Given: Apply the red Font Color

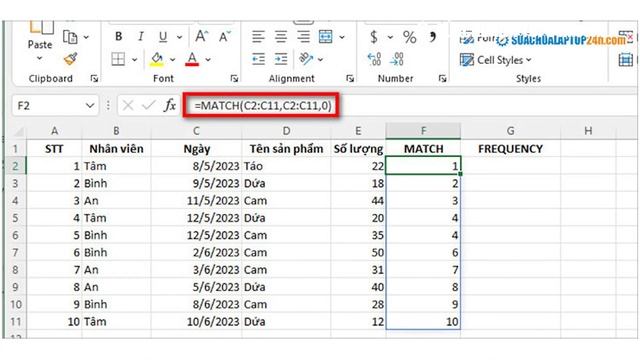Looking at the screenshot, I should (x=192, y=60).
